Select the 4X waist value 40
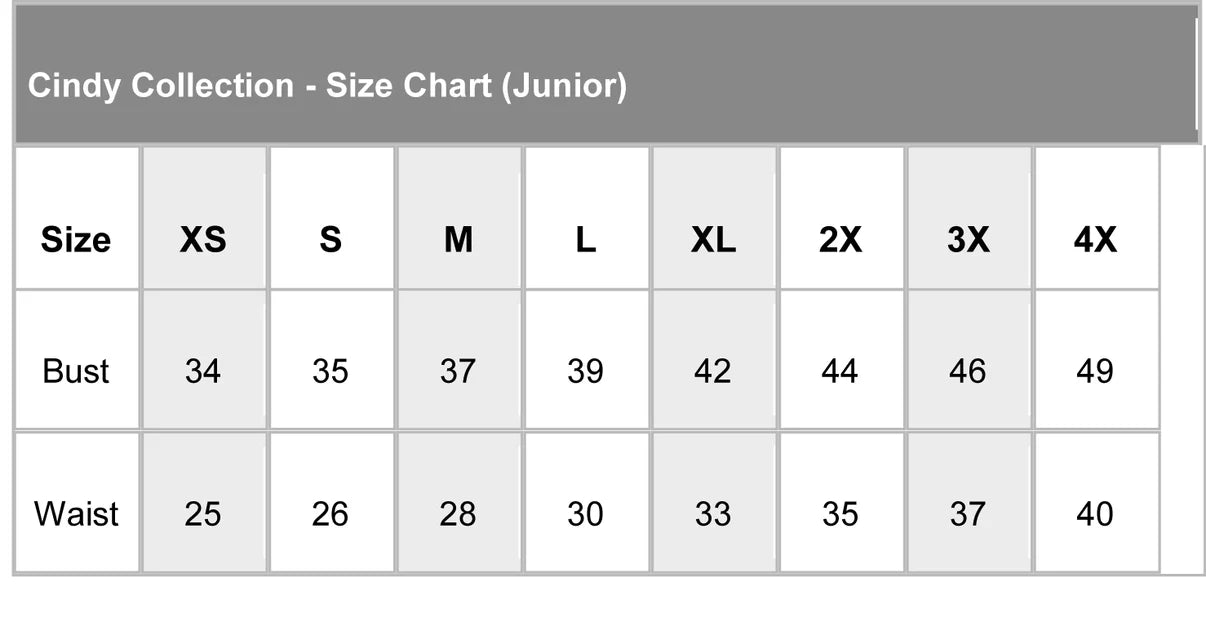This screenshot has height=631, width=1206. [1095, 514]
